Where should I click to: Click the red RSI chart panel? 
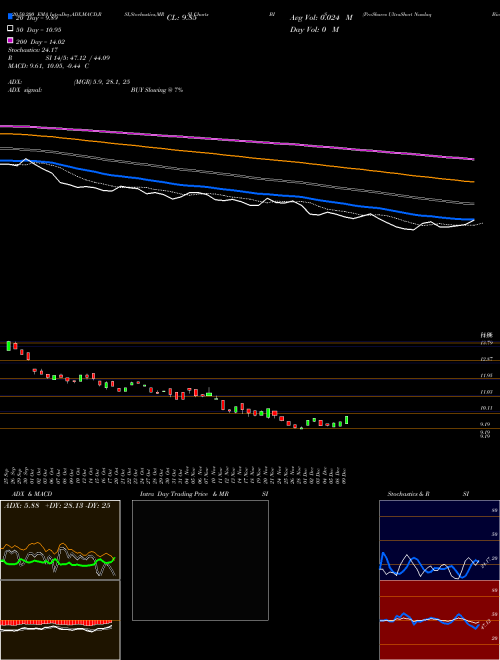[x=439, y=620]
